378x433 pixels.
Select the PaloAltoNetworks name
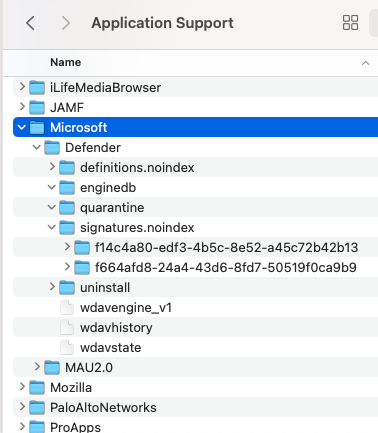103,408
